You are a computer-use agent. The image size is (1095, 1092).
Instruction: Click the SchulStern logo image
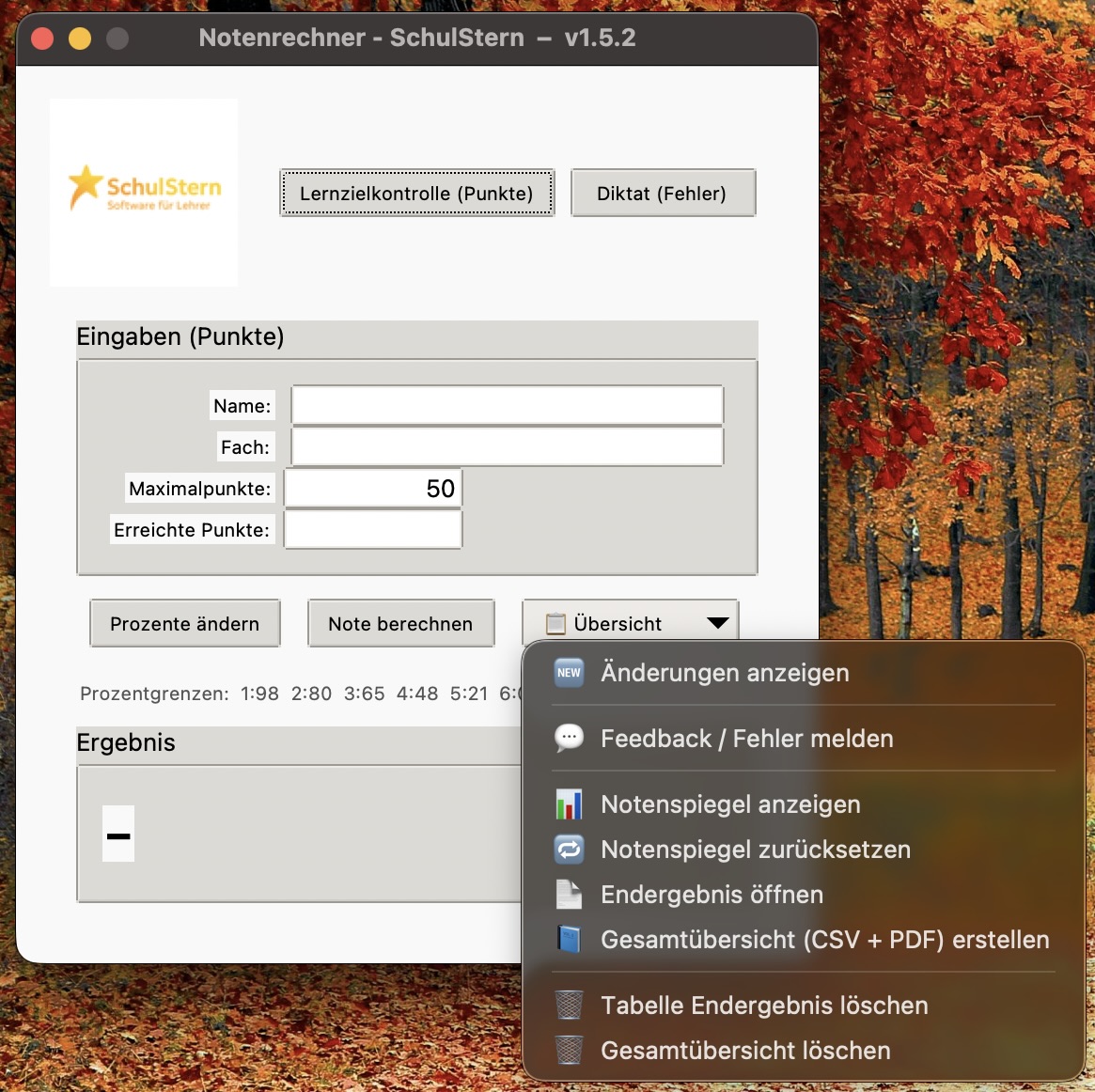tap(144, 192)
